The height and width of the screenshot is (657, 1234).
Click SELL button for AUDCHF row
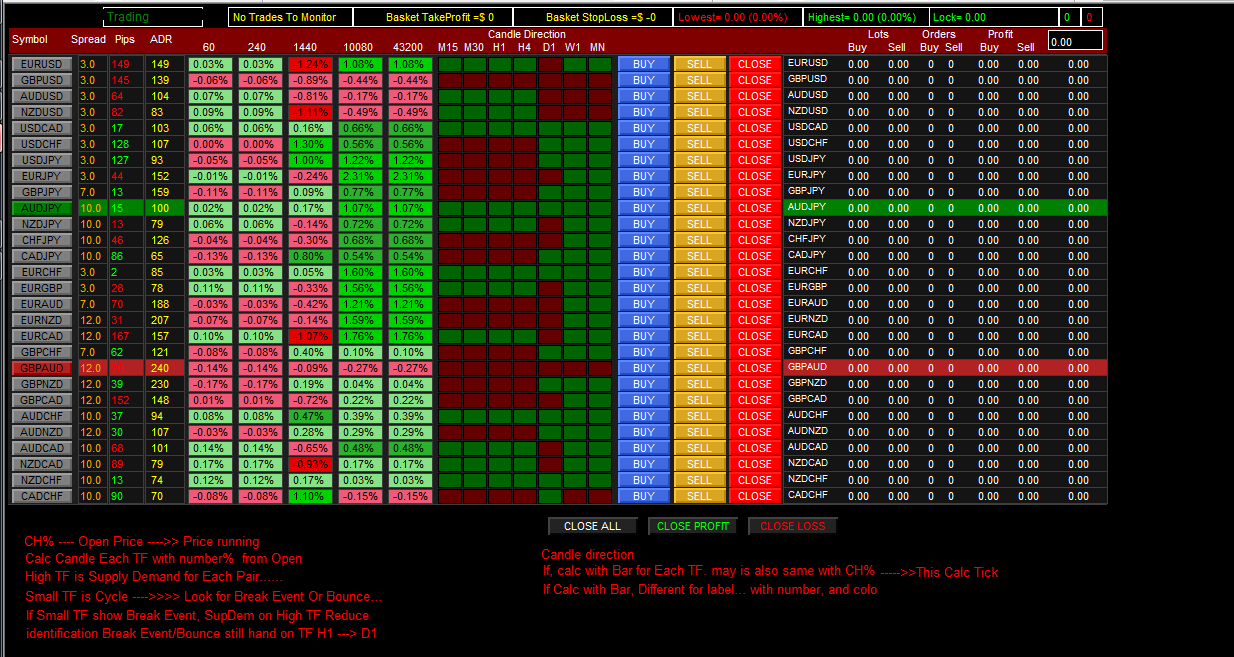(x=699, y=416)
